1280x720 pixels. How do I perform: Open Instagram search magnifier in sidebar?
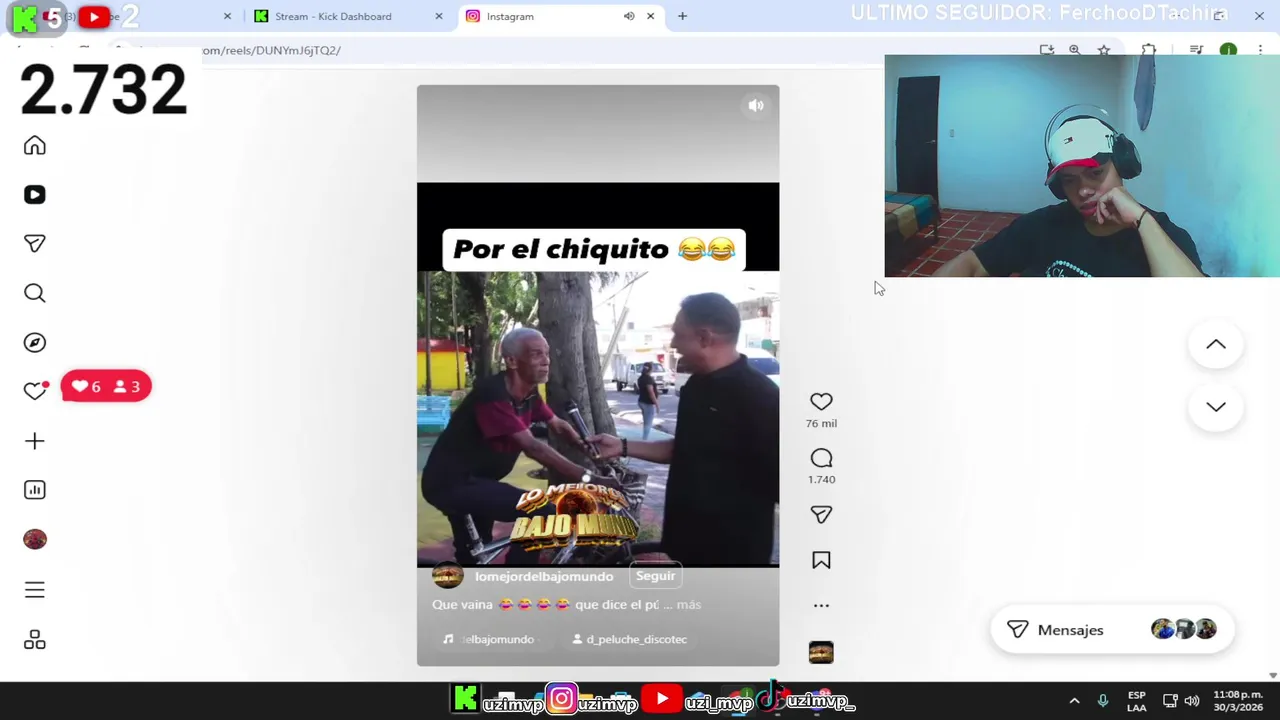(35, 293)
